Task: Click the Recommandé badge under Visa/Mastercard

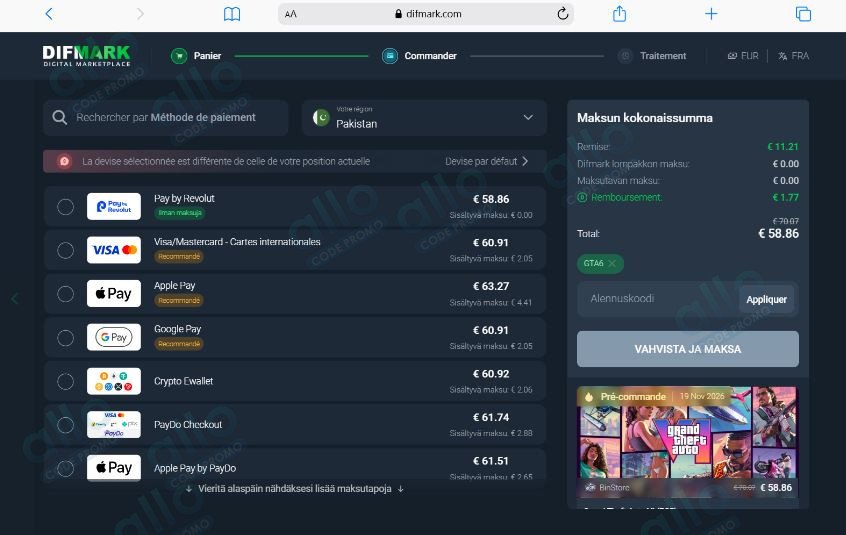Action: coord(179,257)
